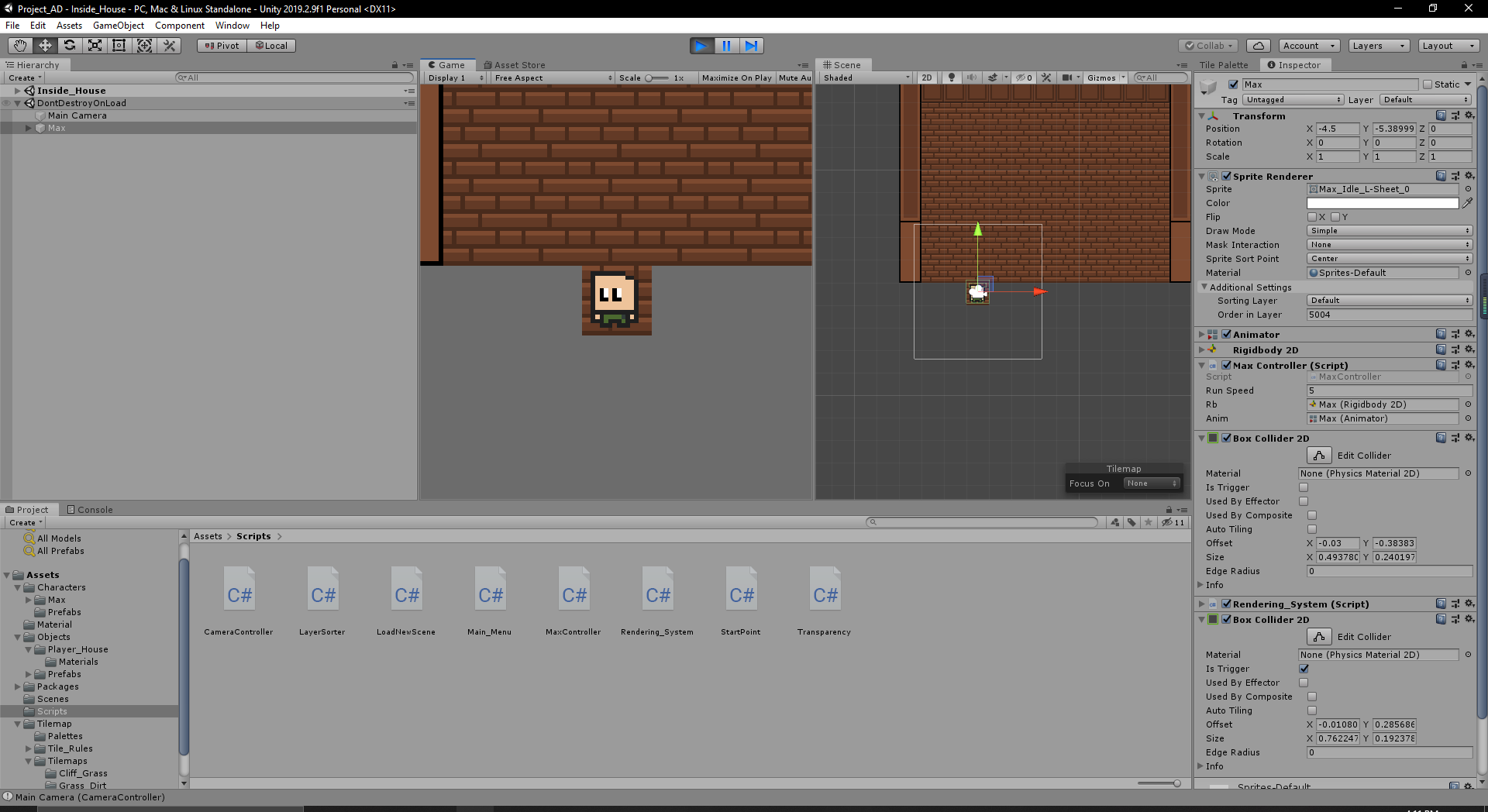1488x812 pixels.
Task: Expand the Rigidbody 2D component
Action: tap(1202, 349)
